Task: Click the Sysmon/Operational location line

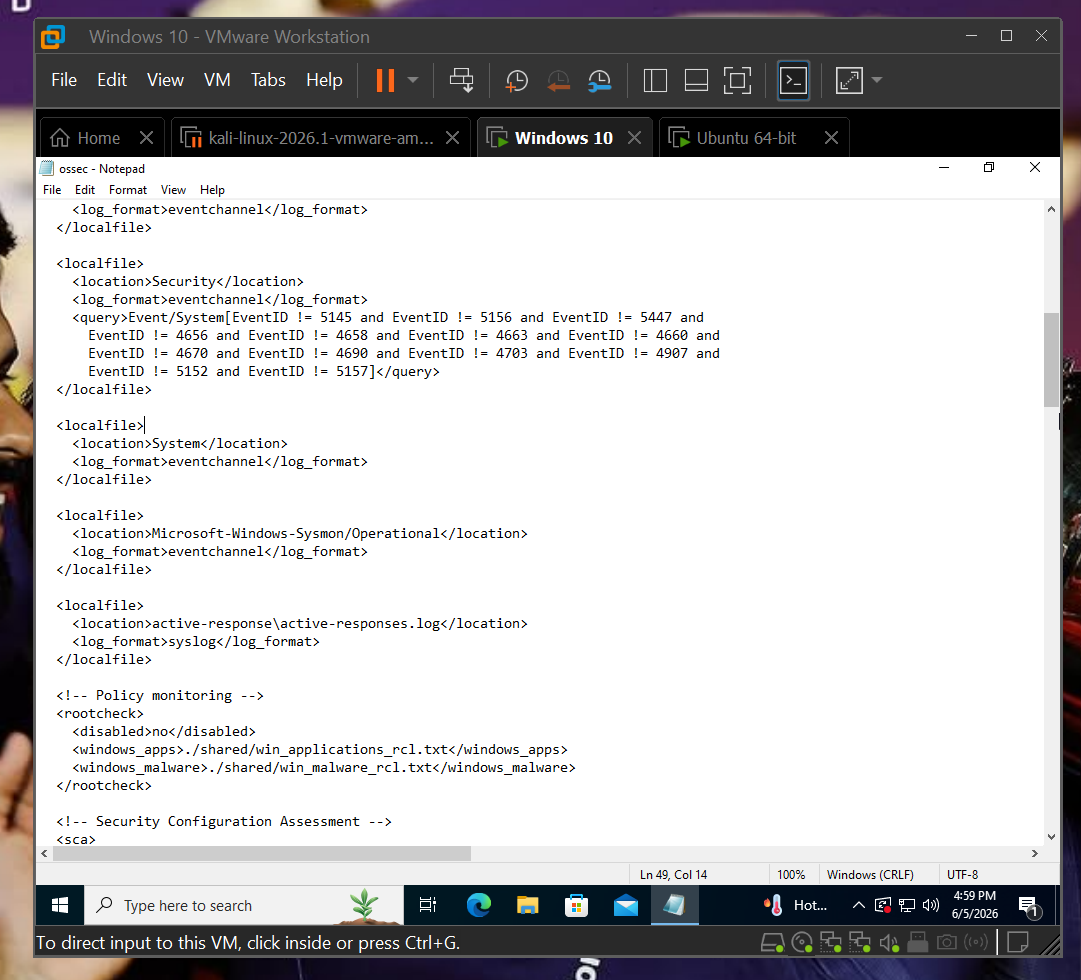Action: pyautogui.click(x=300, y=533)
